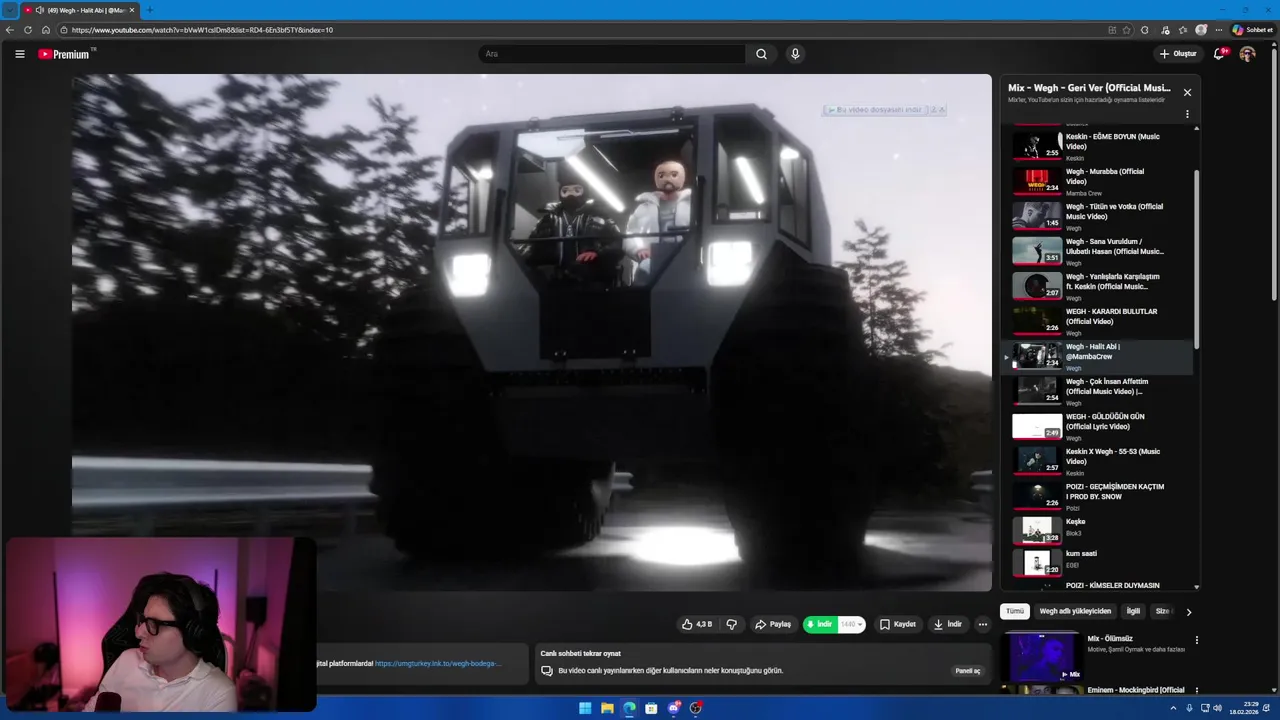
Task: Click the search magnifier button
Action: (761, 54)
